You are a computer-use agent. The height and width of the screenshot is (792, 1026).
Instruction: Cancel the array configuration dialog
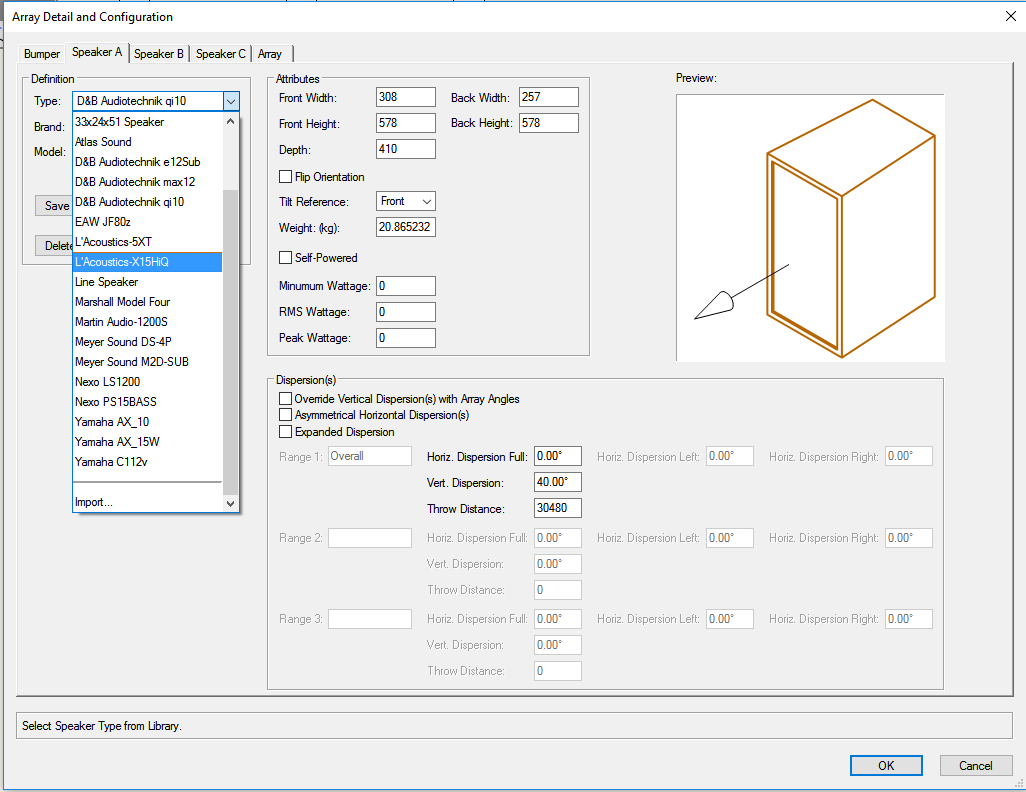[x=975, y=765]
